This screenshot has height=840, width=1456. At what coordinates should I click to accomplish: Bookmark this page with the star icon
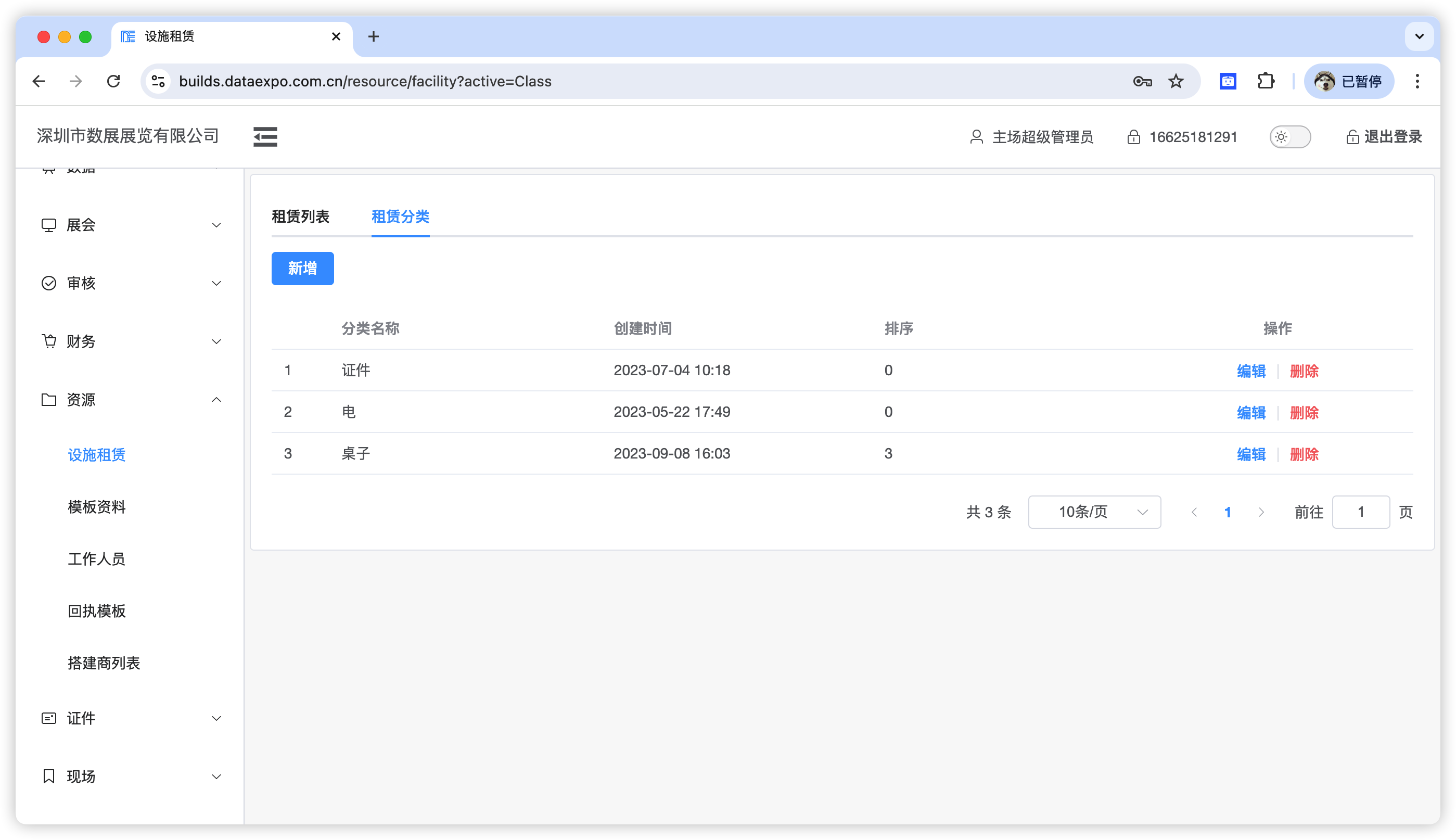(1176, 81)
